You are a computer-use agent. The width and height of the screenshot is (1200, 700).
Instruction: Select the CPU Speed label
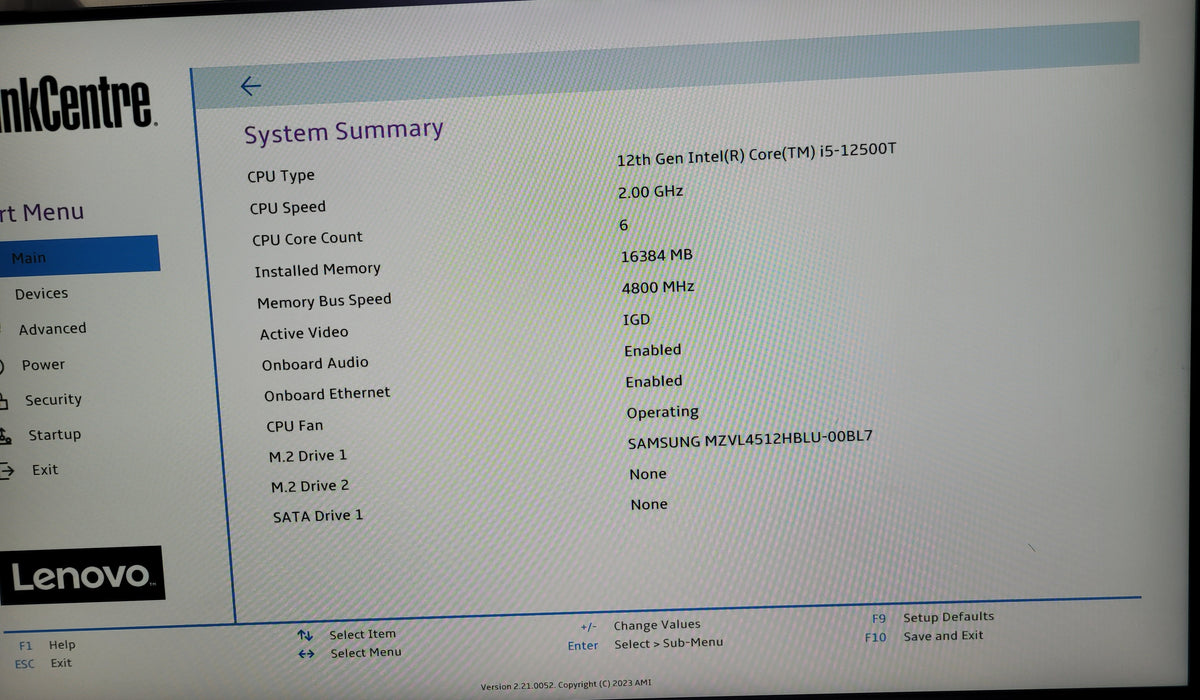point(288,207)
